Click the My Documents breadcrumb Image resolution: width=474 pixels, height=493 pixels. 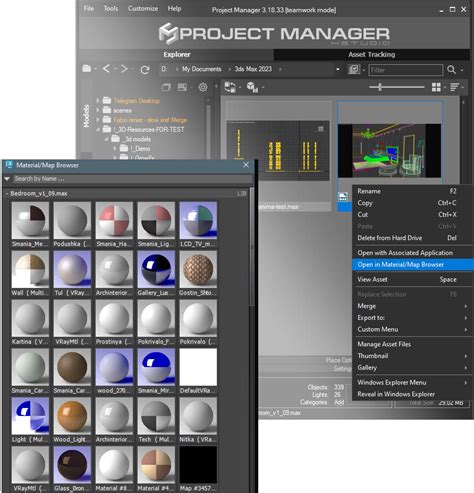coord(201,69)
